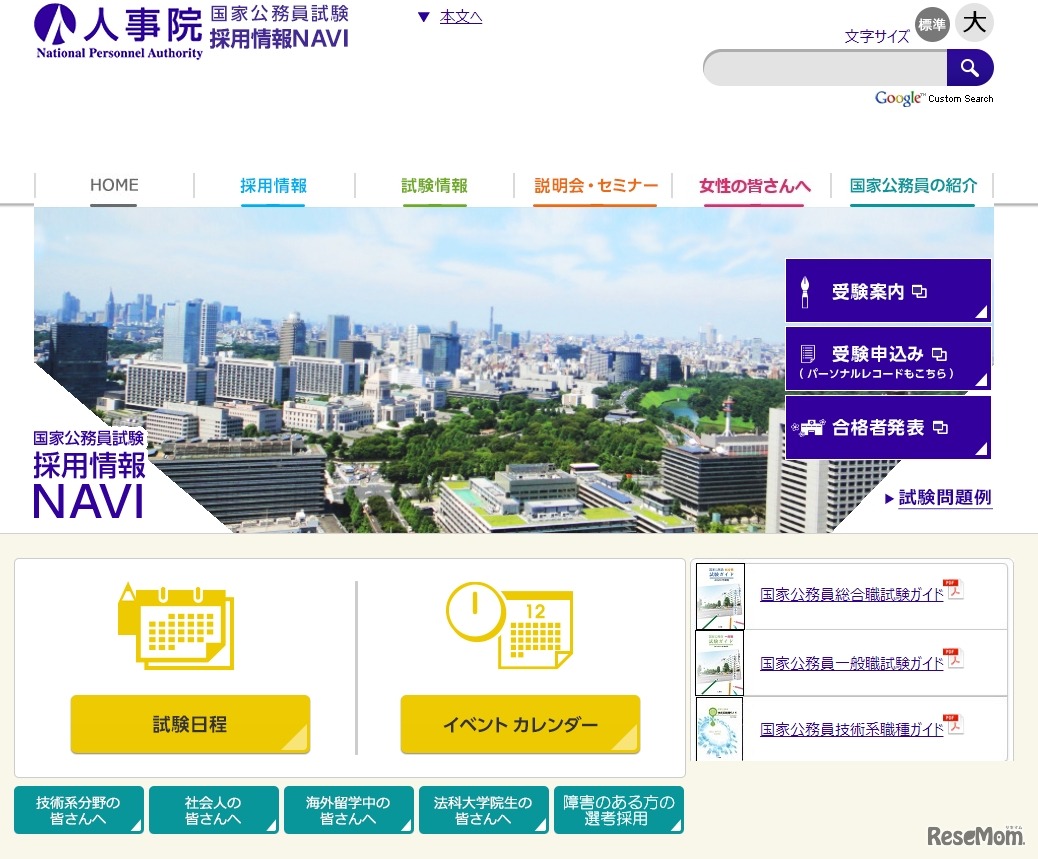Open the 採用情報 navigation tab
This screenshot has height=859, width=1038.
click(x=273, y=186)
